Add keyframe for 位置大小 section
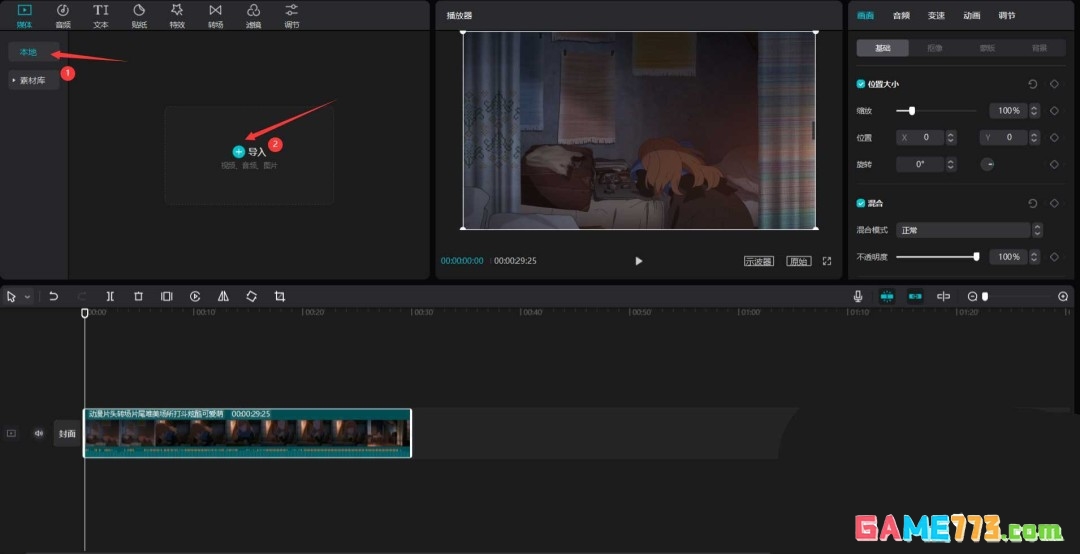1080x554 pixels. pyautogui.click(x=1054, y=84)
